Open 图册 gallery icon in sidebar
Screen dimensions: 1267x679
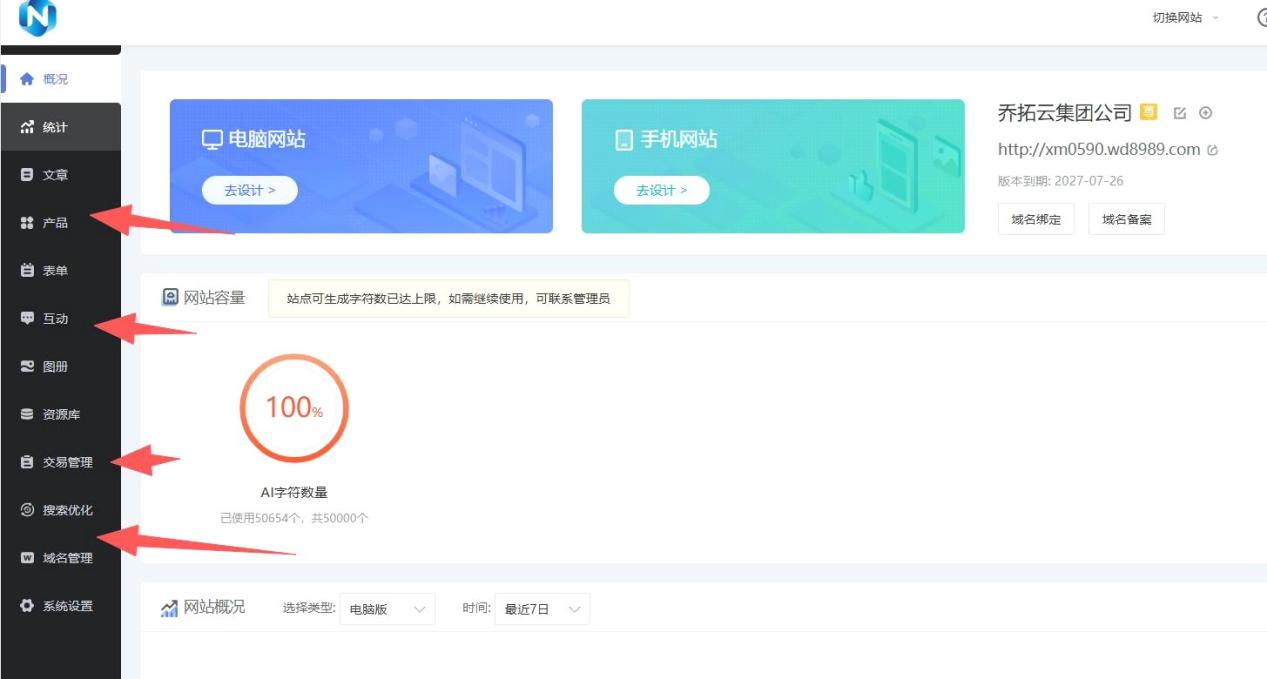click(27, 367)
